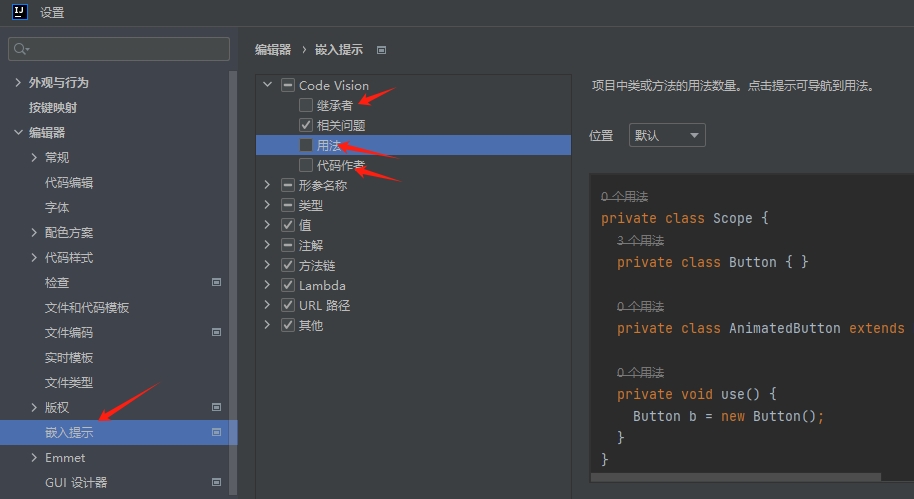Image resolution: width=914 pixels, height=499 pixels.
Task: Click 嵌入提示 in the breadcrumb
Action: pyautogui.click(x=339, y=50)
